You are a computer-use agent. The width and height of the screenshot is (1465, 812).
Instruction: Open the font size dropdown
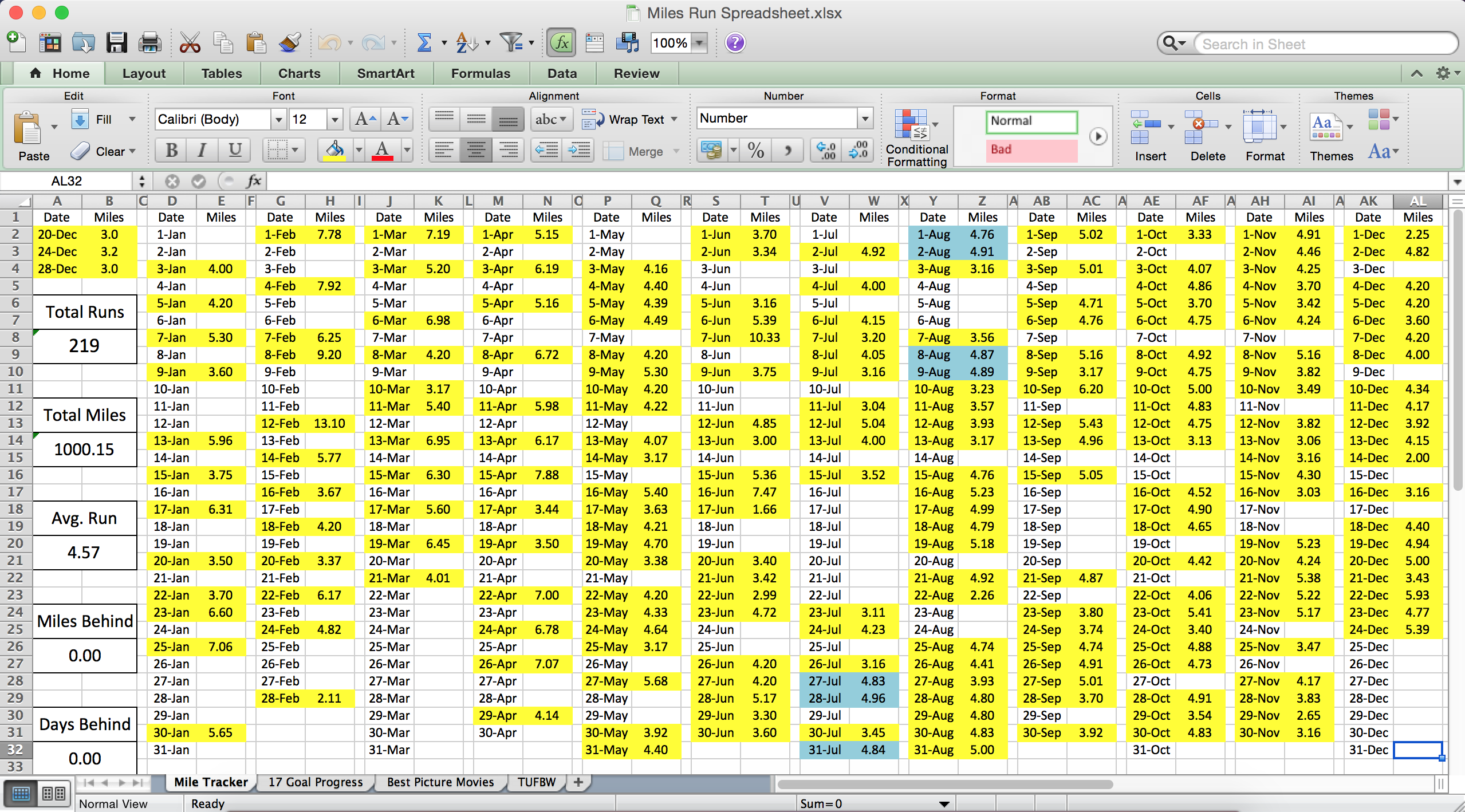335,119
